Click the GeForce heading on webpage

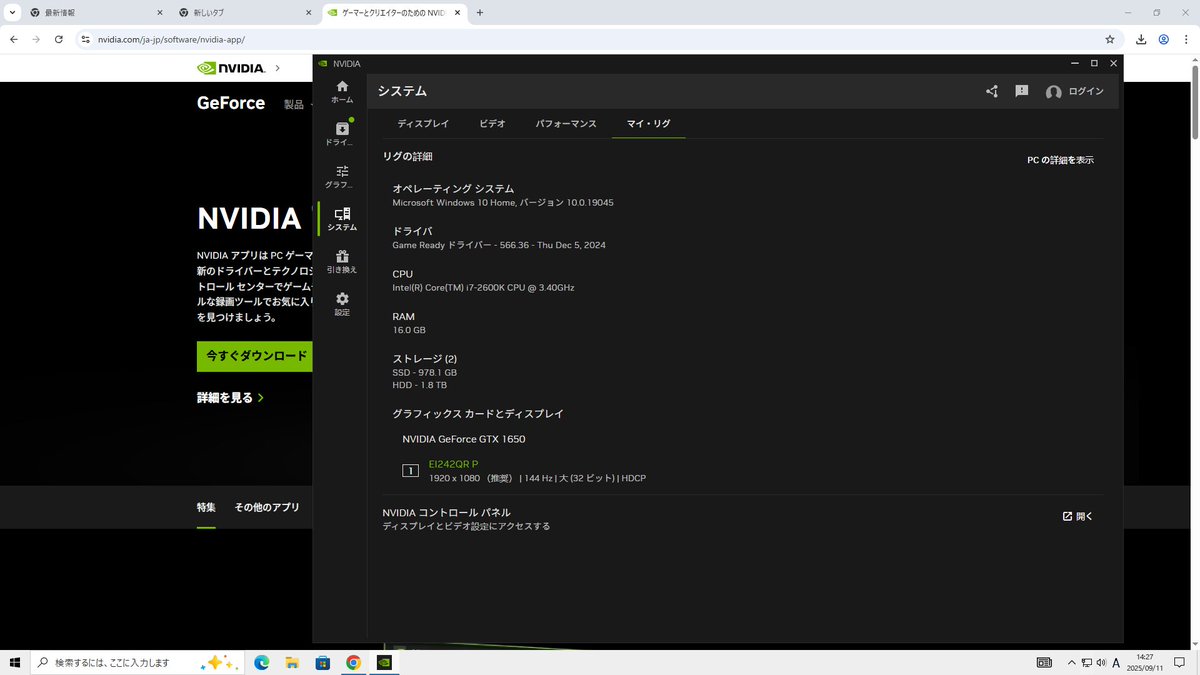pyautogui.click(x=231, y=103)
